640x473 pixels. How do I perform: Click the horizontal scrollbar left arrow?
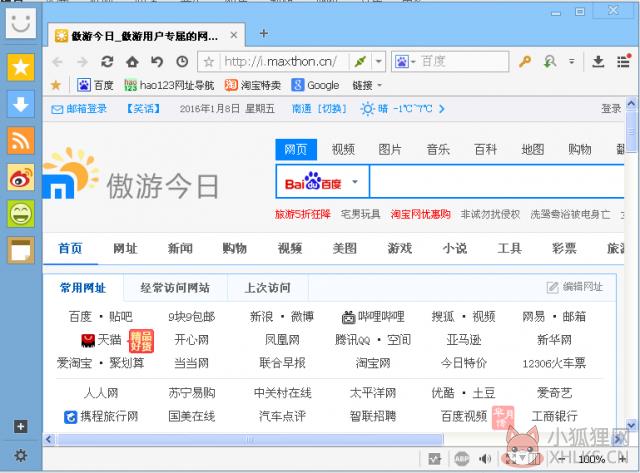pyautogui.click(x=49, y=440)
